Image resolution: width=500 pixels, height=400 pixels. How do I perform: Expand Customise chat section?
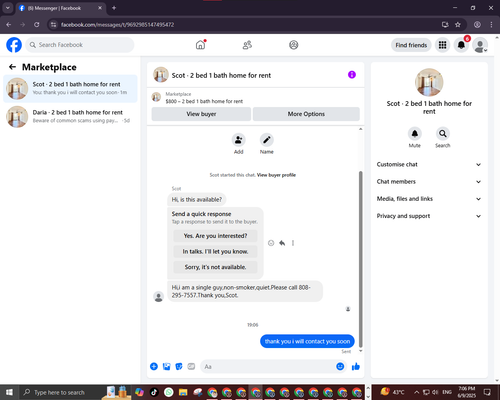[x=429, y=164]
